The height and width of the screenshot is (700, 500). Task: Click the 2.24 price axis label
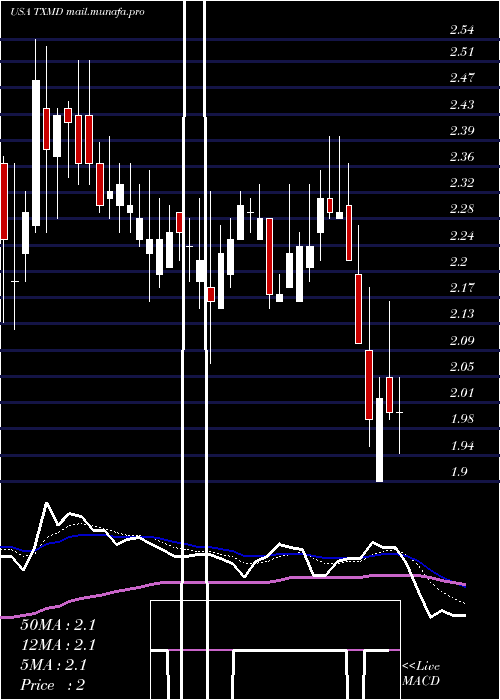tap(462, 235)
